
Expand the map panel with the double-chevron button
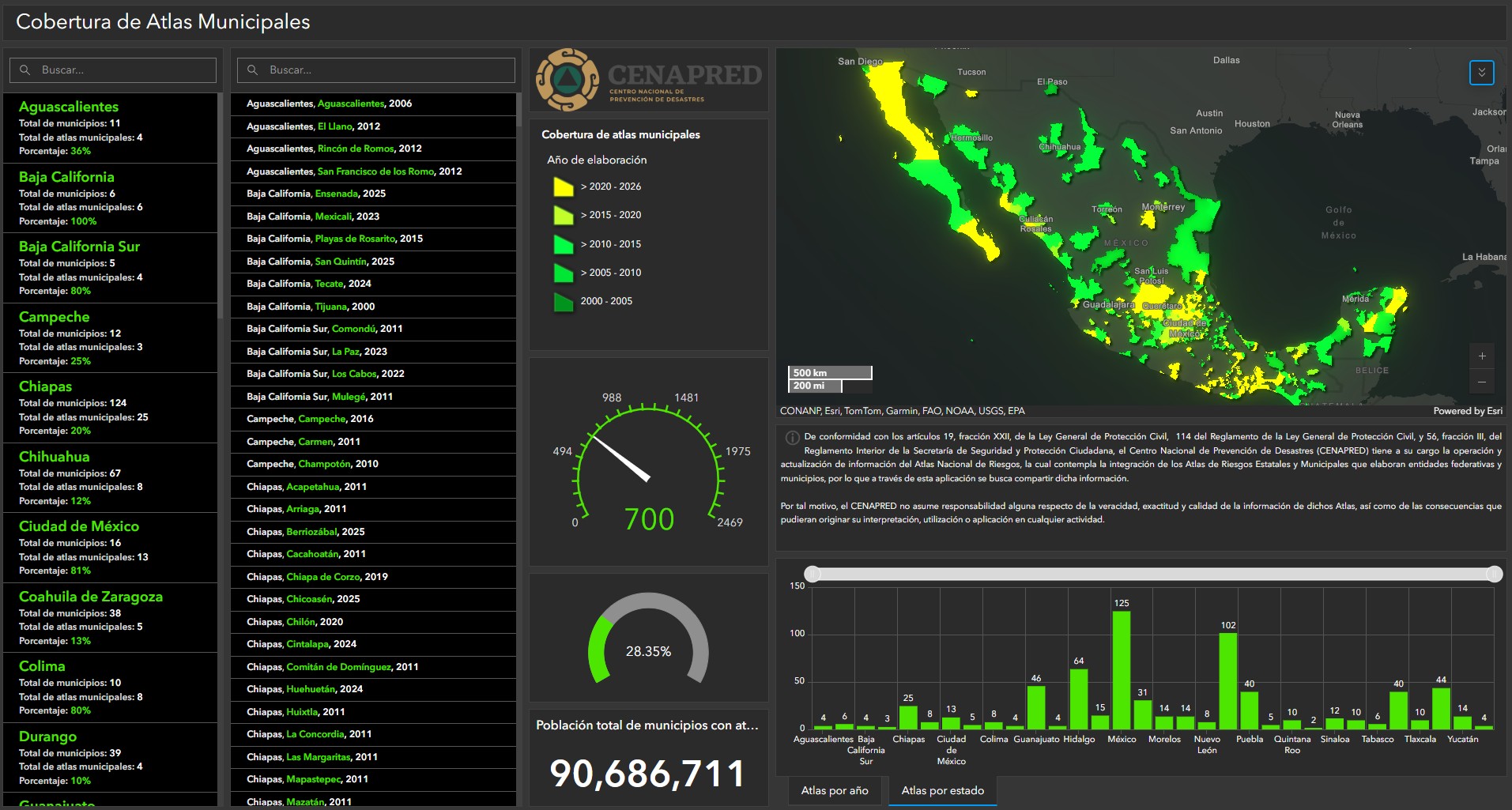point(1481,73)
